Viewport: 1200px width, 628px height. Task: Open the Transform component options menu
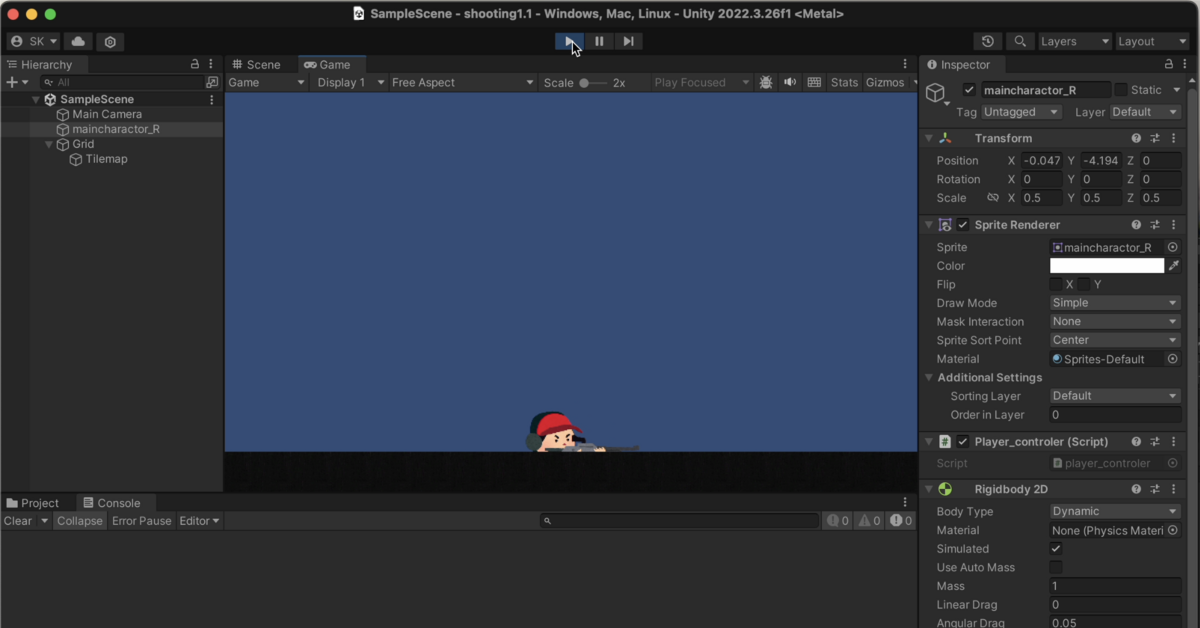pos(1173,138)
